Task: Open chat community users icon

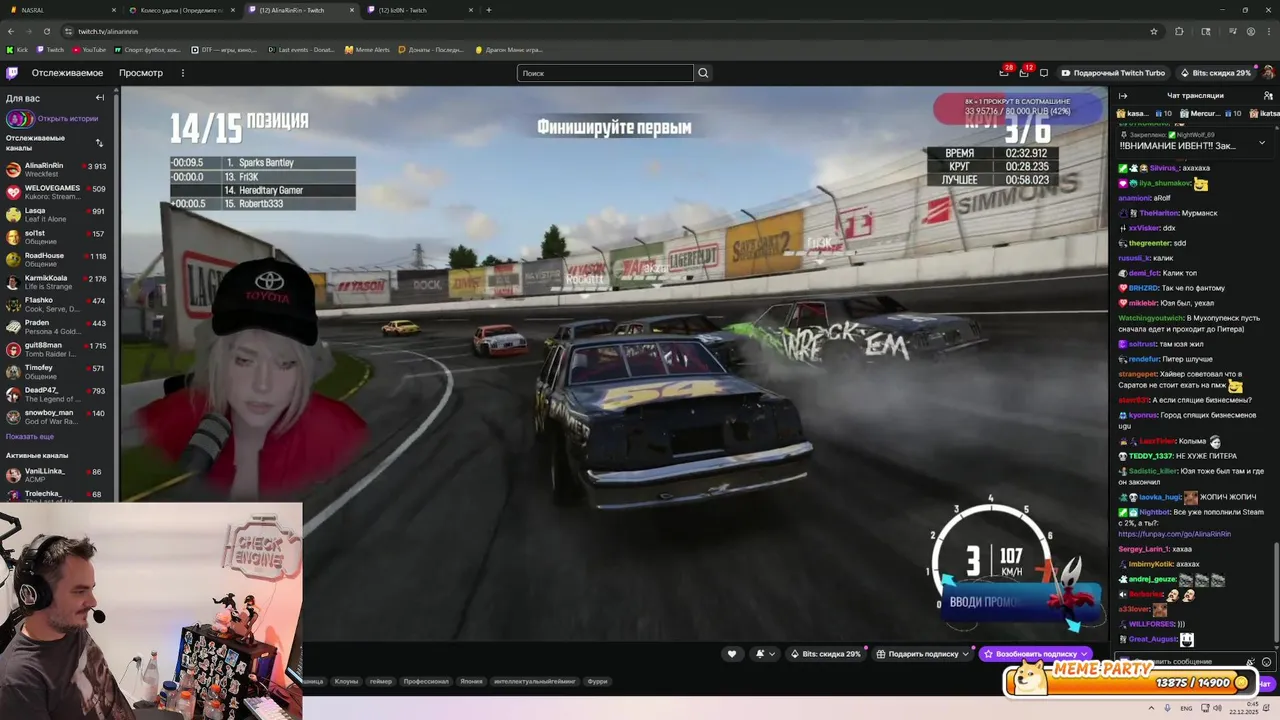Action: pos(1266,96)
